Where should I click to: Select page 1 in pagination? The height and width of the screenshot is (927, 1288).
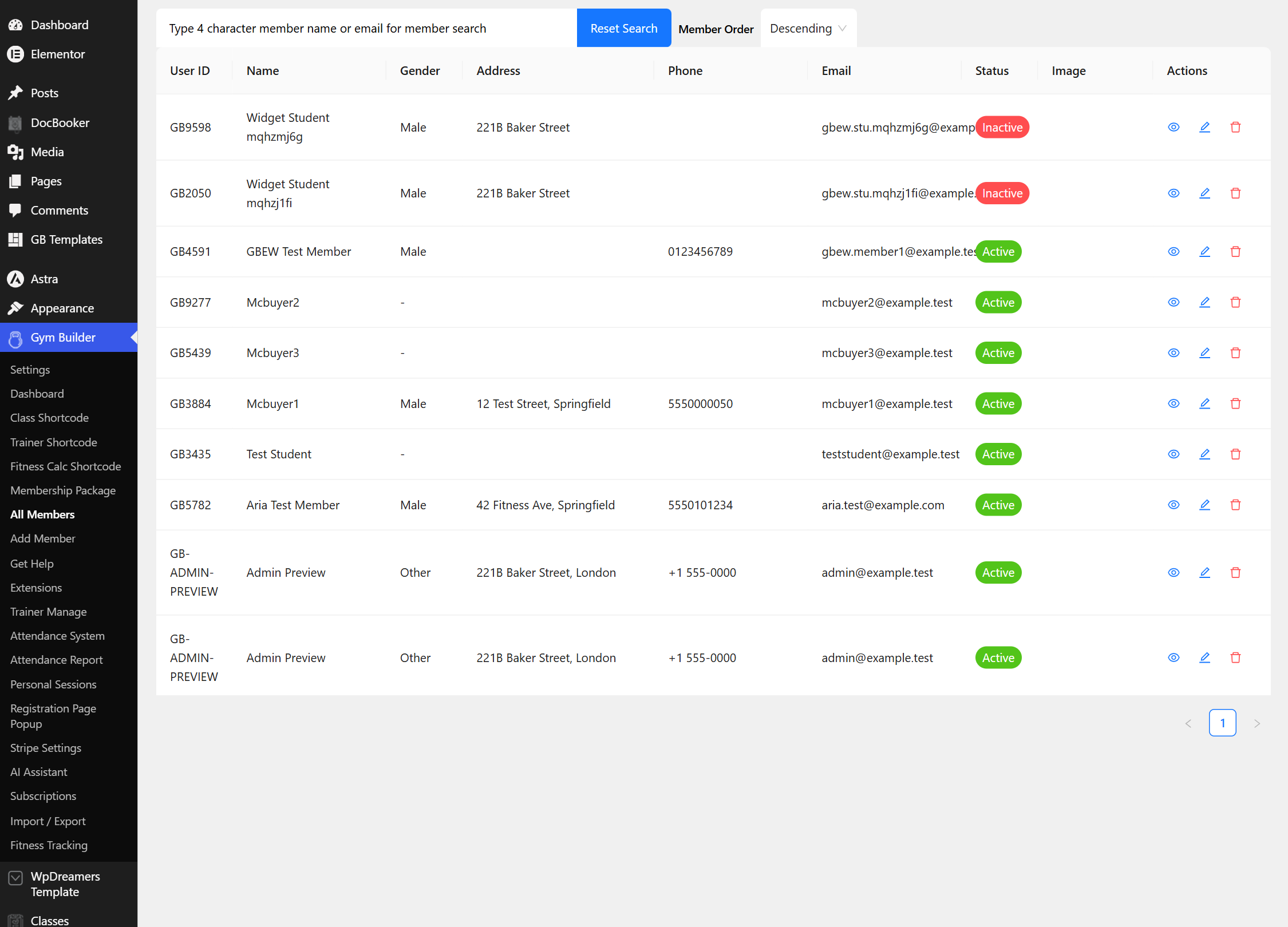[x=1223, y=723]
